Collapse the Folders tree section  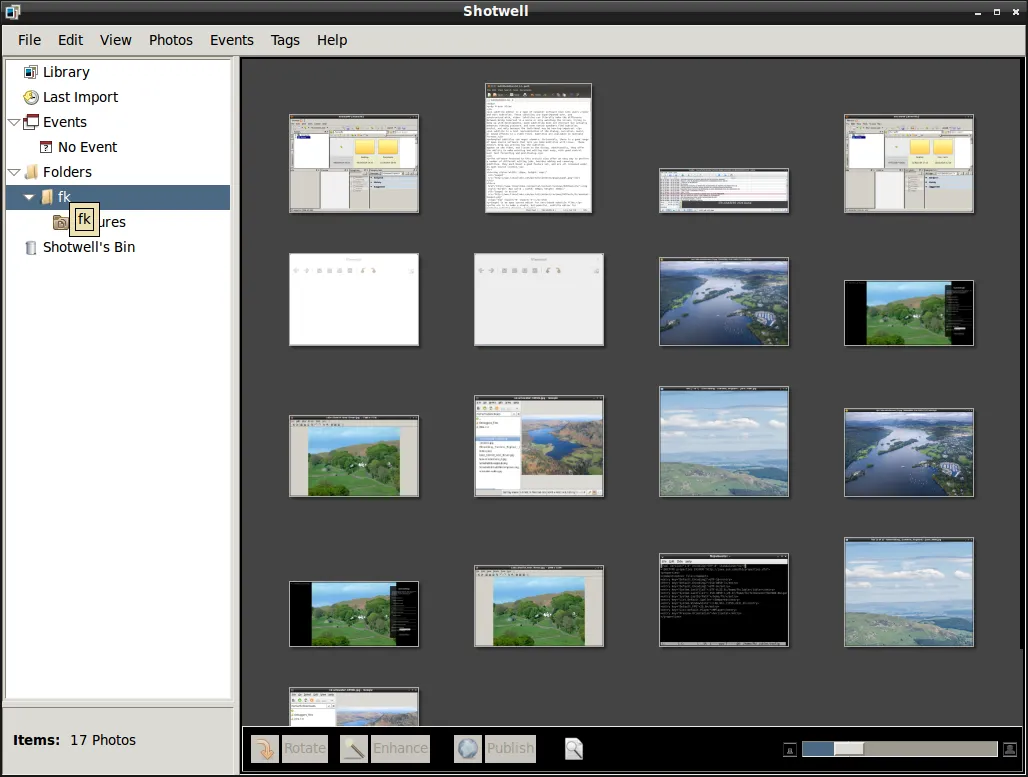coord(14,172)
